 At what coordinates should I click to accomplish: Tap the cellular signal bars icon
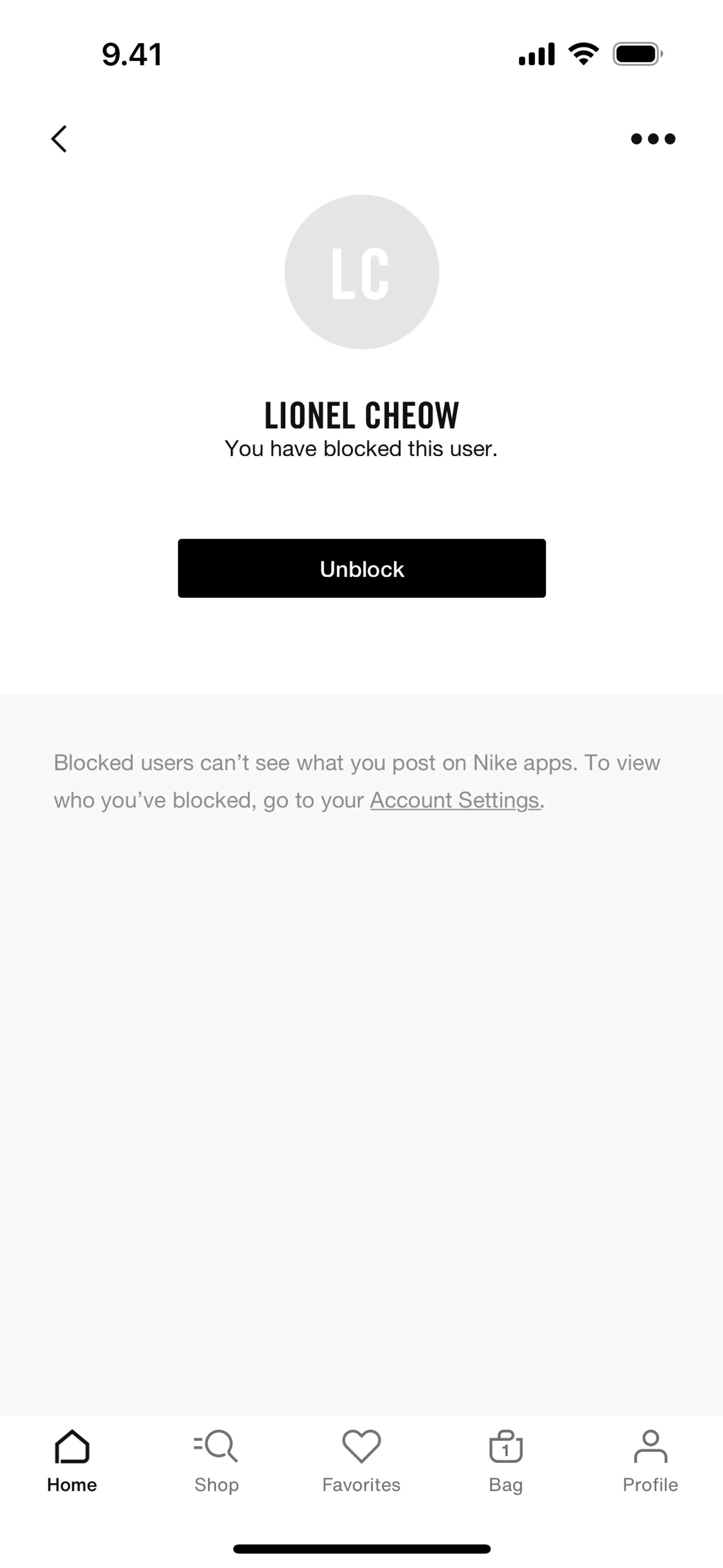click(536, 54)
